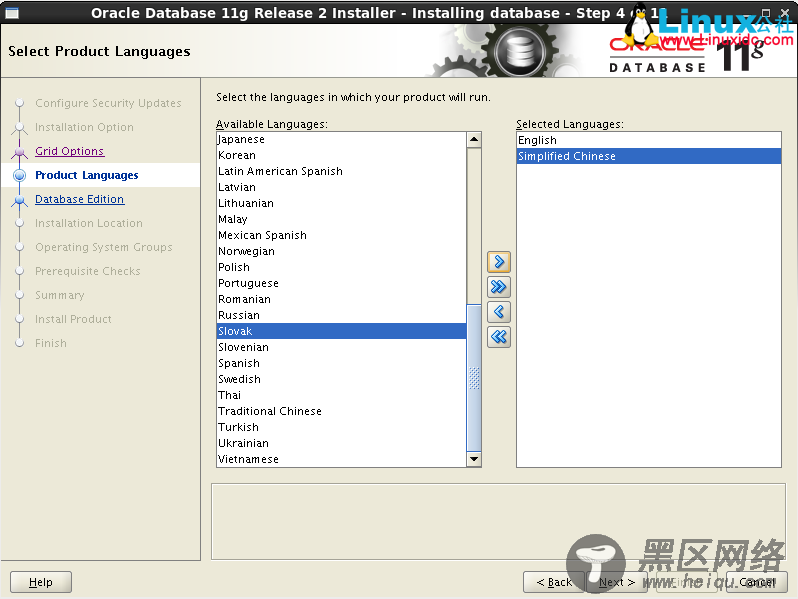Select English in Selected Languages list

649,140
